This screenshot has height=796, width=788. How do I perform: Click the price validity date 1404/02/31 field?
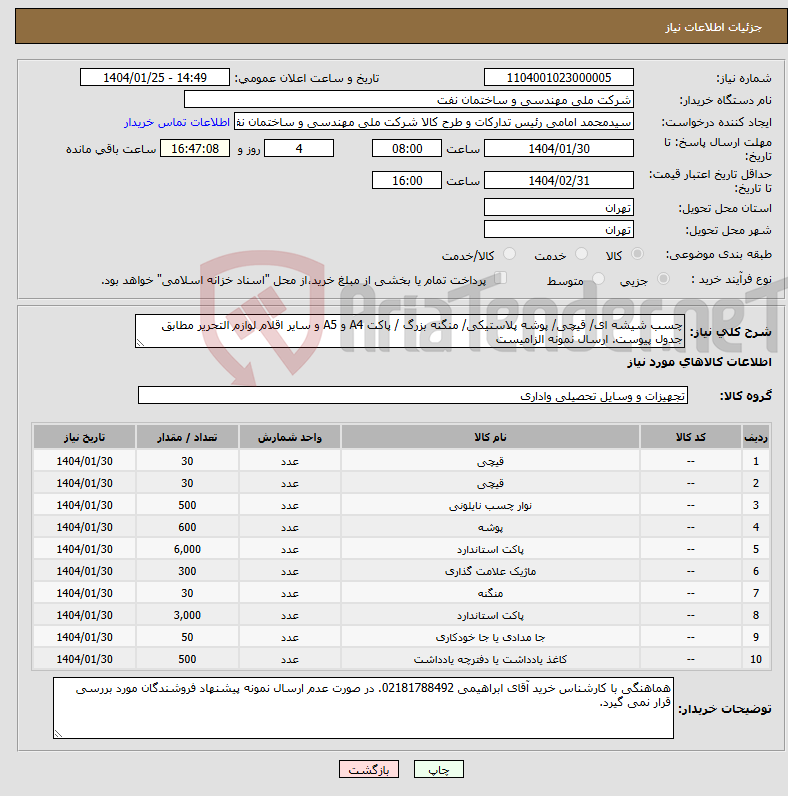point(559,181)
